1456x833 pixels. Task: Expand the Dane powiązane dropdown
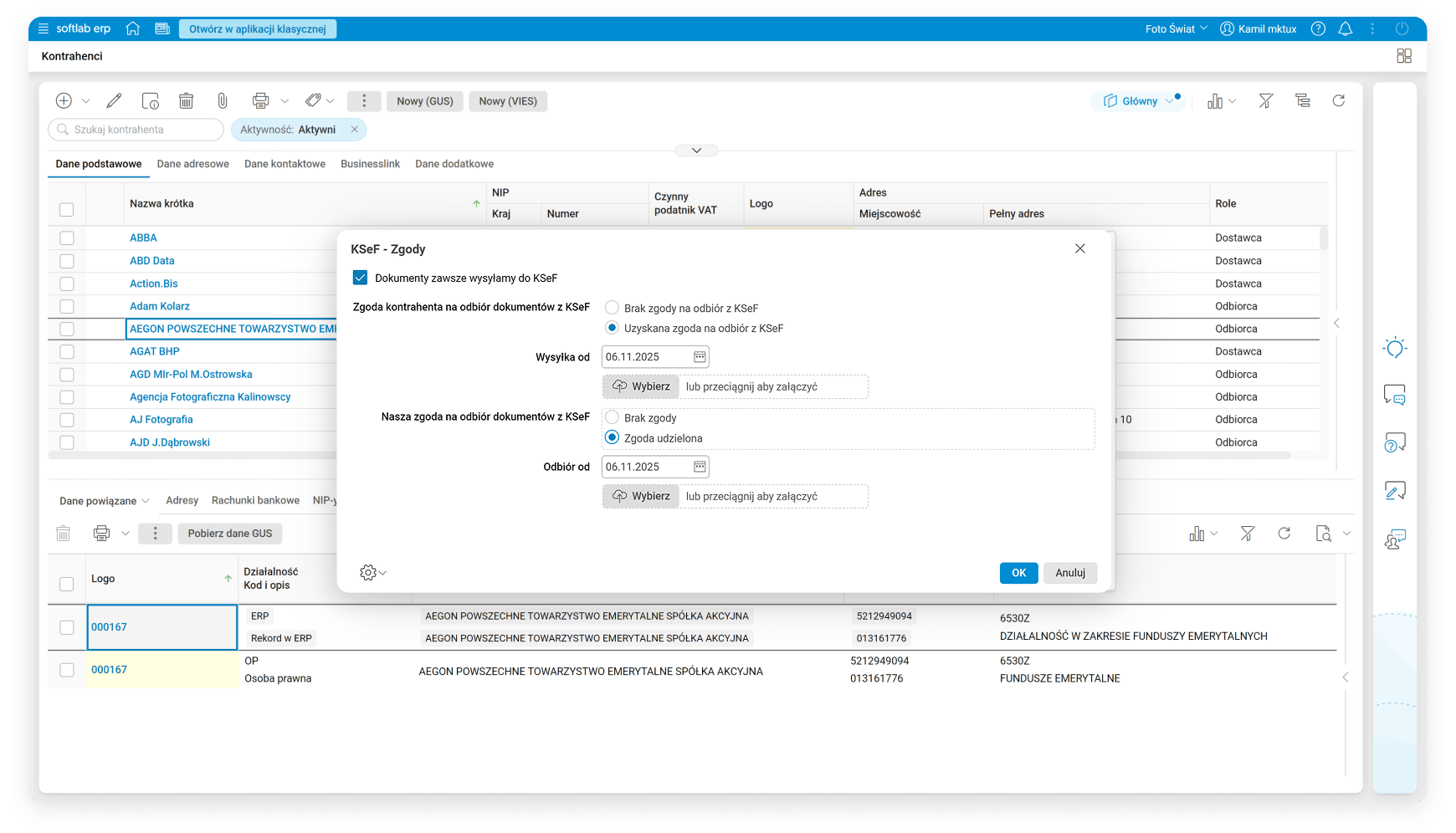pyautogui.click(x=104, y=501)
